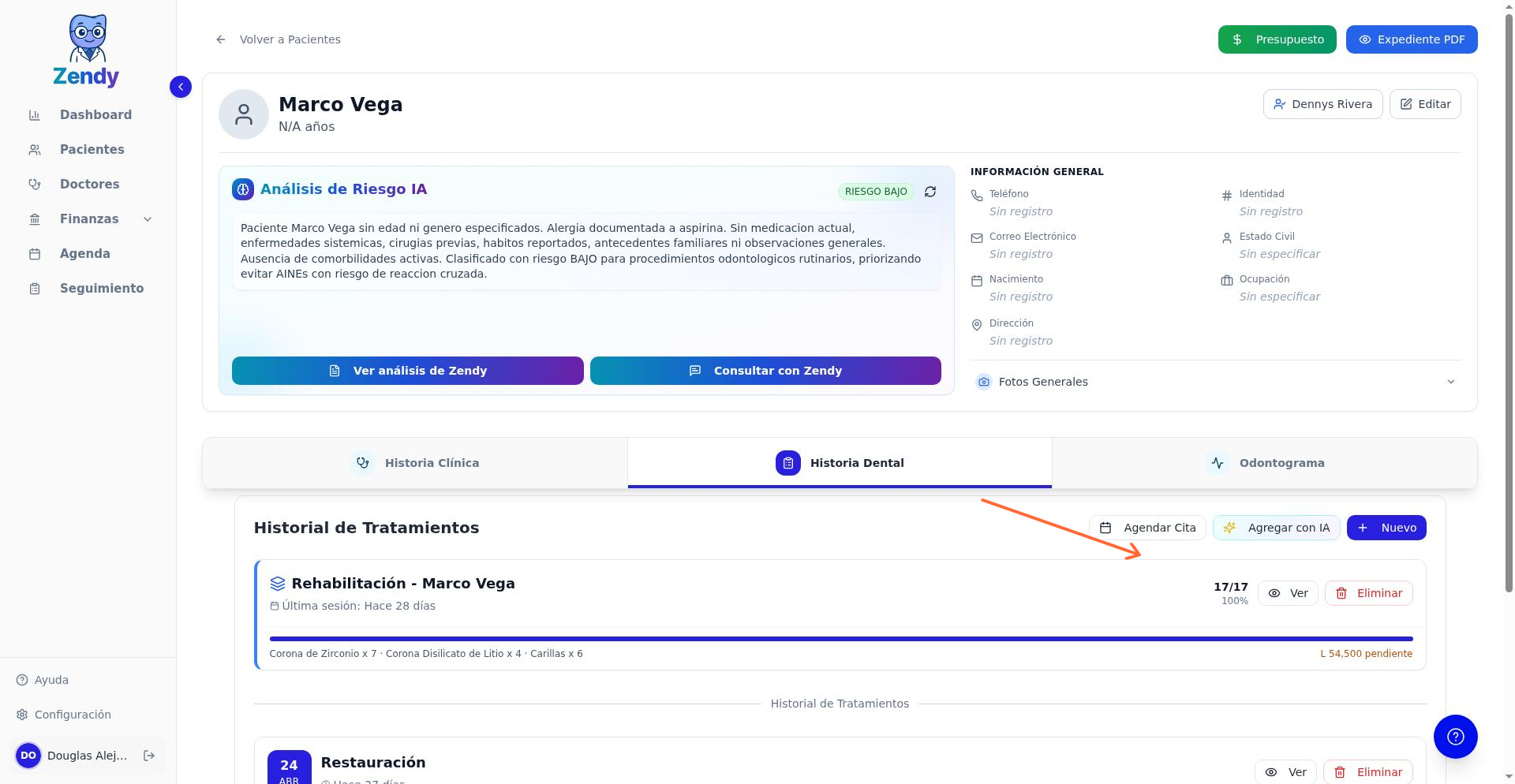Click the back arrow near Volver a Pacientes
This screenshot has width=1515, height=784.
point(221,39)
